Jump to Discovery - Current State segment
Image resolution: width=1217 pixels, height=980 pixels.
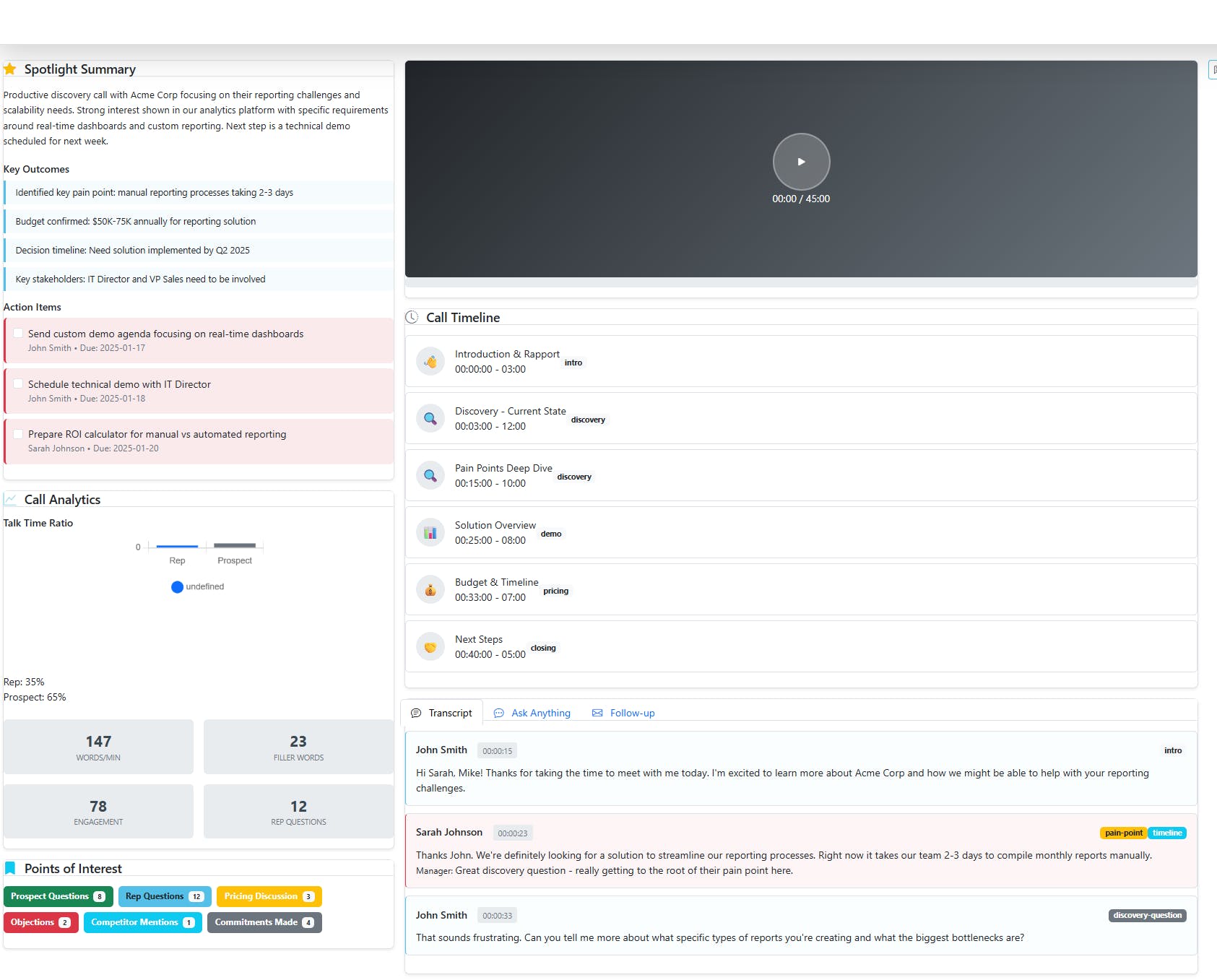pos(801,418)
